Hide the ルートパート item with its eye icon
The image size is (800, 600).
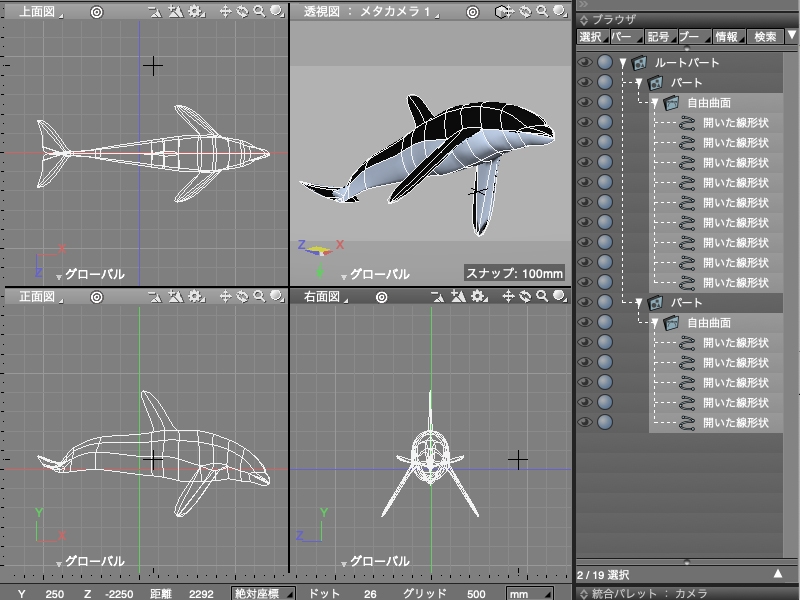coord(586,62)
